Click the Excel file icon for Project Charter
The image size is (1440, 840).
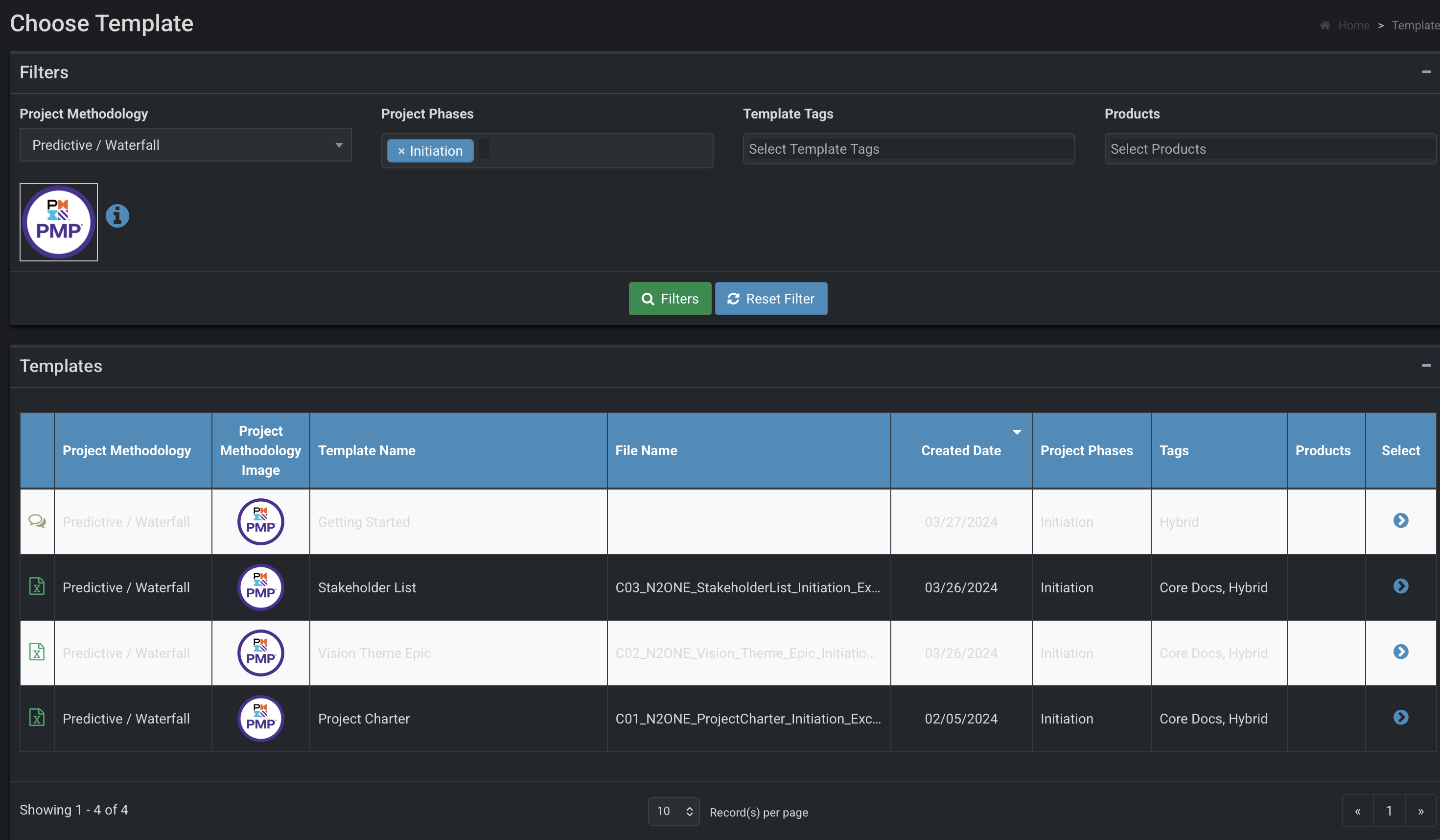[x=37, y=718]
